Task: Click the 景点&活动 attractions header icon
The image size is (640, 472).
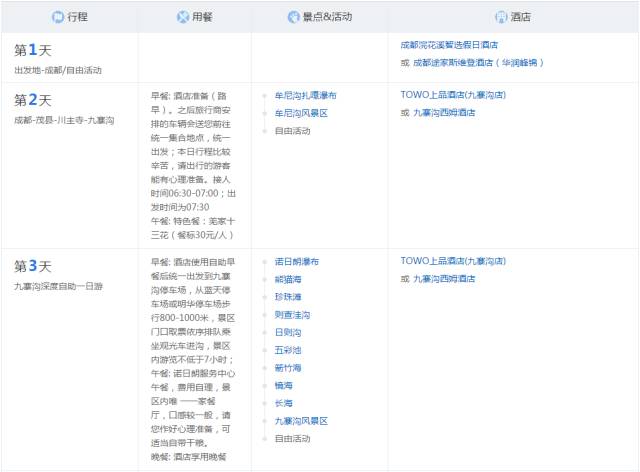Action: click(293, 17)
